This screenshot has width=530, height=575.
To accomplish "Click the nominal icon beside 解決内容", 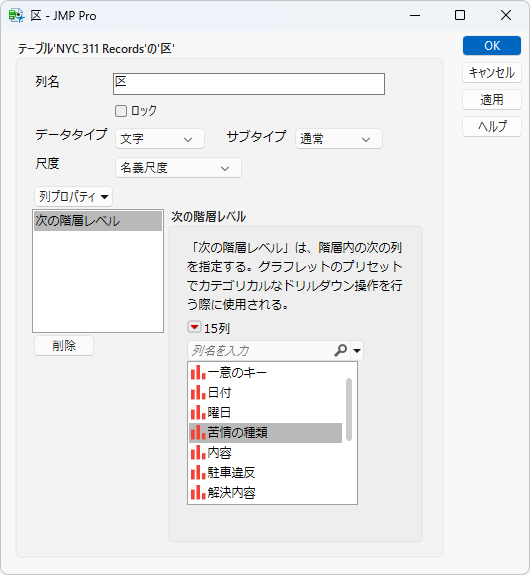I will [x=198, y=493].
